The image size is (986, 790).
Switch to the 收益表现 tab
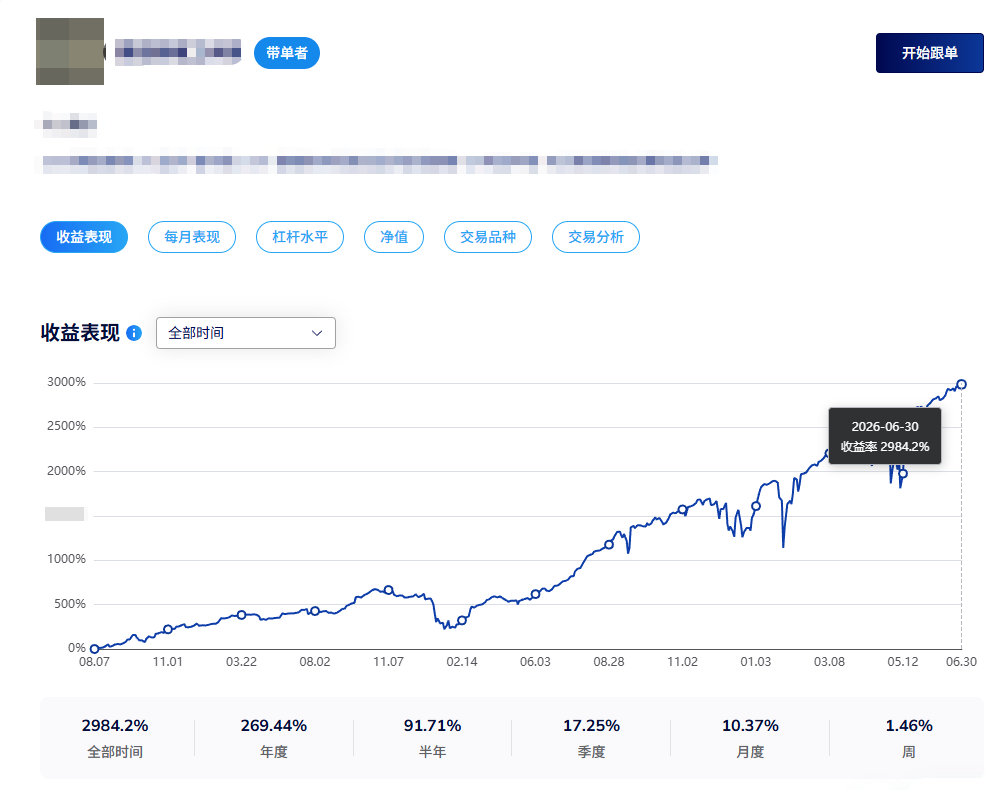tap(84, 237)
